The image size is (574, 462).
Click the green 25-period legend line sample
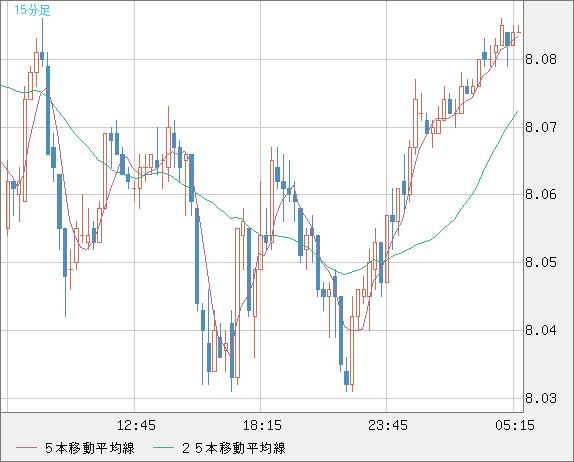tap(163, 448)
